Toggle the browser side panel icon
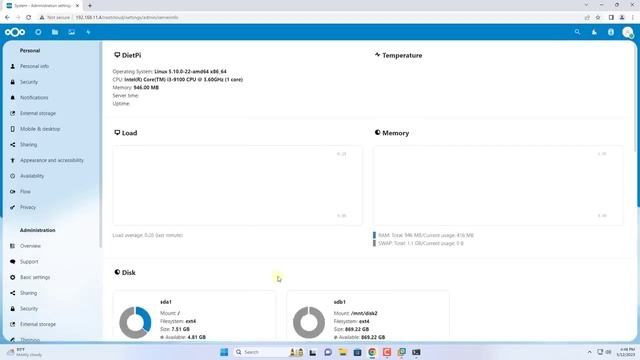640x360 pixels. (x=611, y=18)
